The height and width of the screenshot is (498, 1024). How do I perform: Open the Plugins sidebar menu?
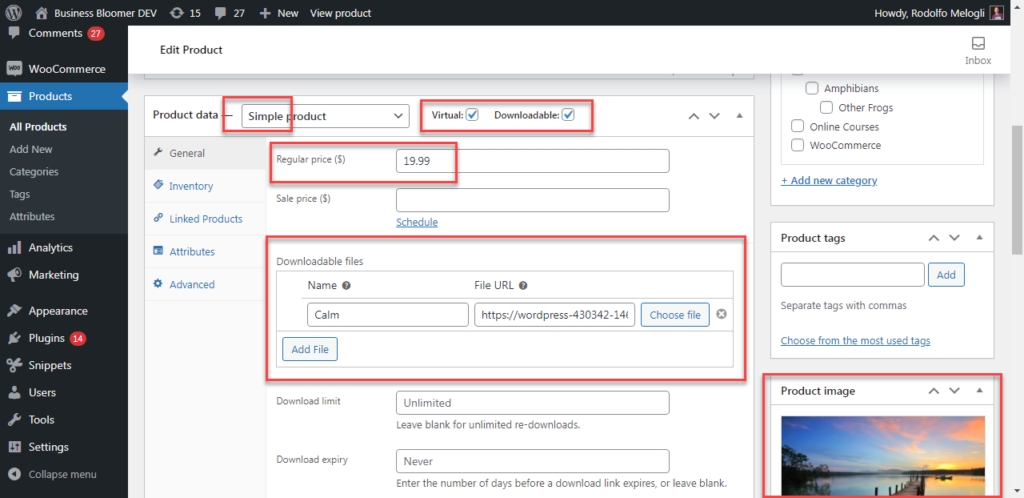point(46,338)
